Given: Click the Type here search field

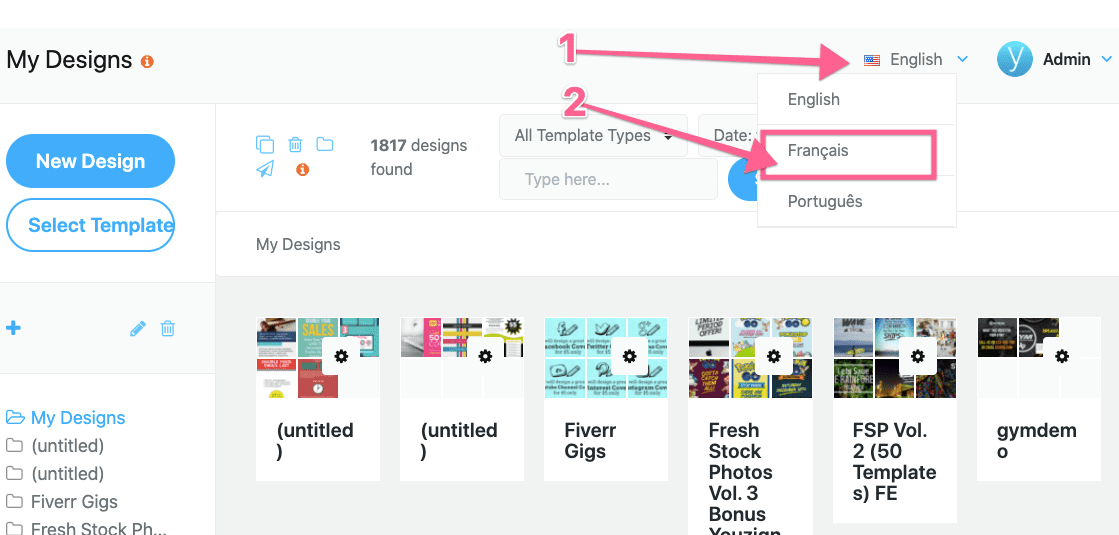Looking at the screenshot, I should coord(607,180).
